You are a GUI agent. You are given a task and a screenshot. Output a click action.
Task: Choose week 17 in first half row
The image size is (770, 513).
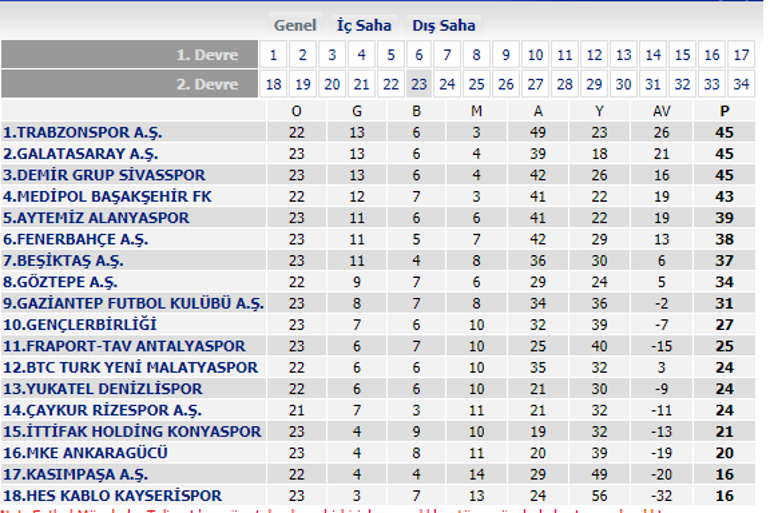click(x=741, y=55)
